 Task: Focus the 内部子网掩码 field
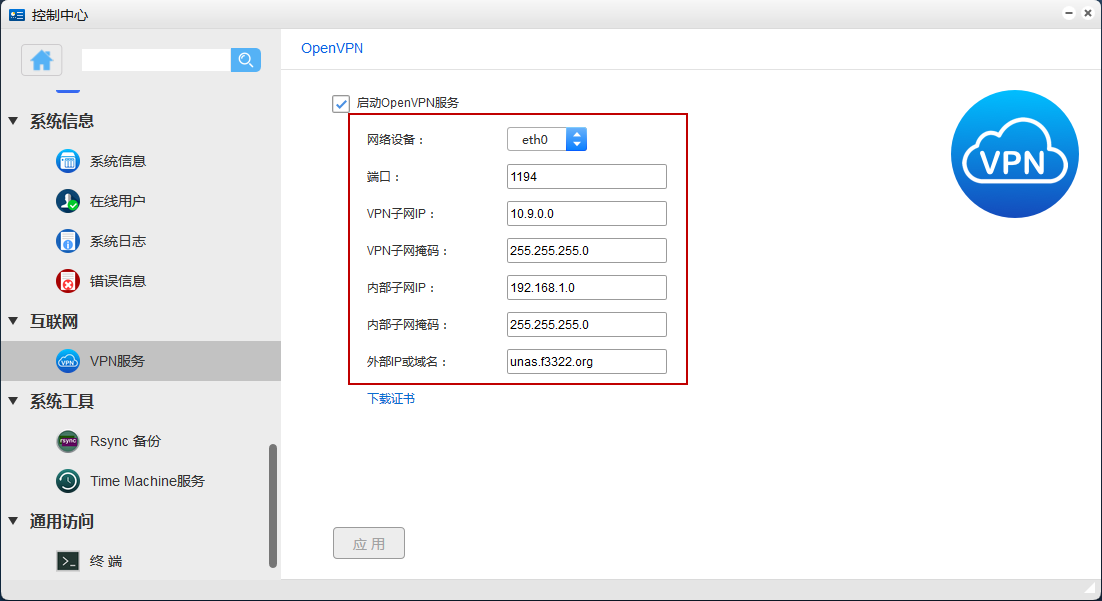click(x=587, y=325)
